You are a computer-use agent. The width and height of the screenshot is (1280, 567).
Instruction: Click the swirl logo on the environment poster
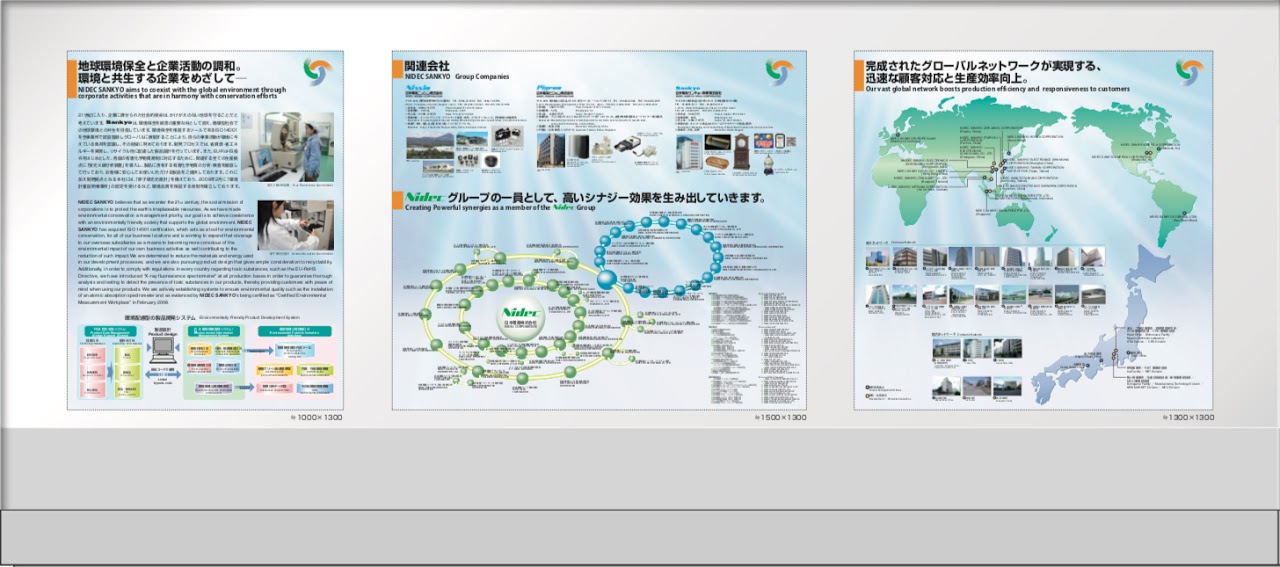click(x=319, y=72)
